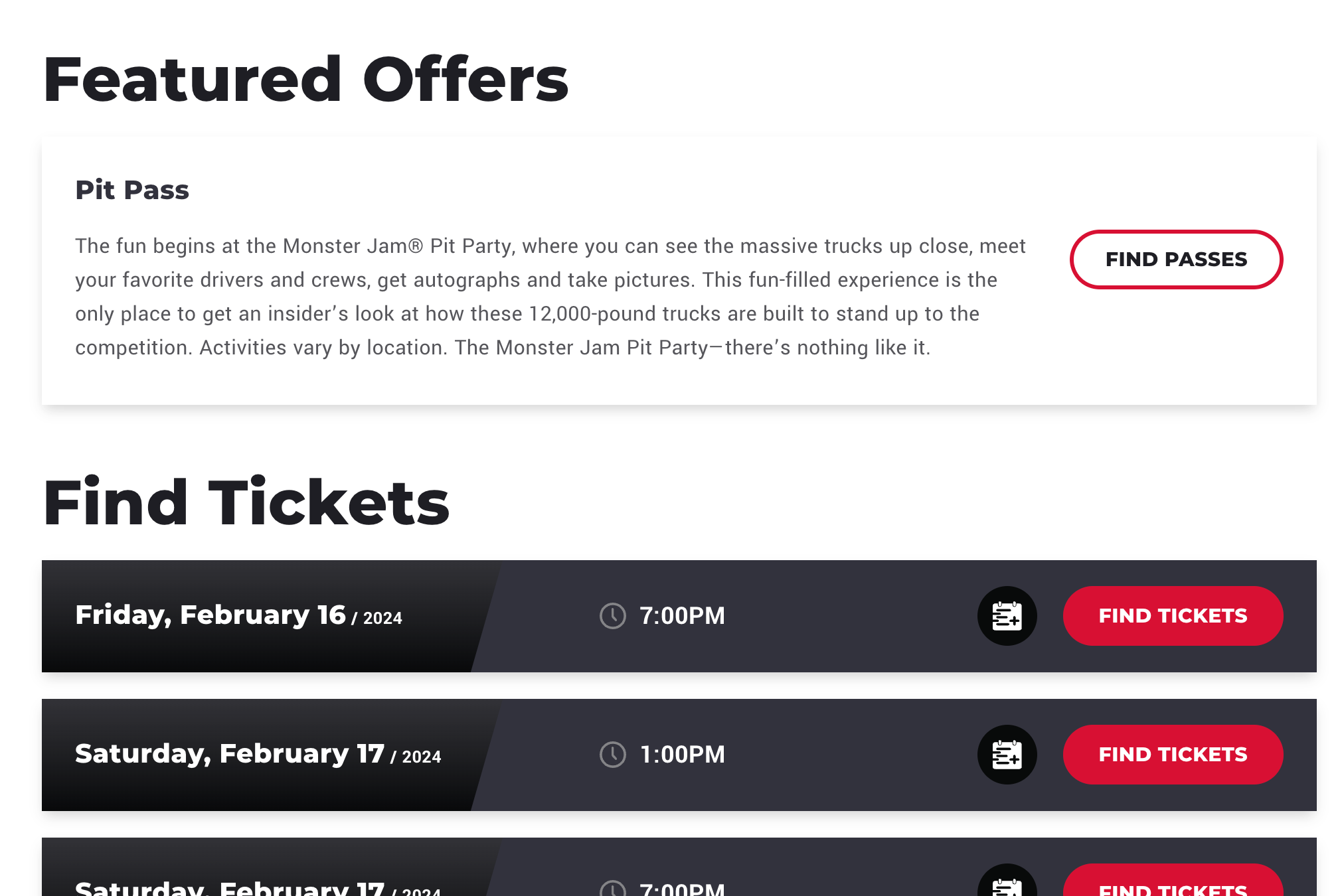Viewport: 1344px width, 896px height.
Task: Click the add-to-calendar icon for Friday, February 16
Action: [1007, 616]
